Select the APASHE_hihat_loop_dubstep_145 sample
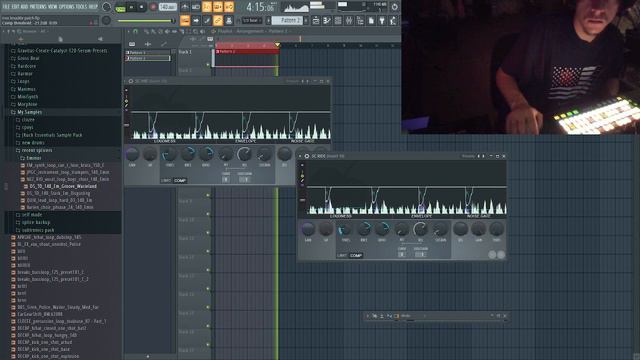The width and height of the screenshot is (640, 360). [49, 237]
